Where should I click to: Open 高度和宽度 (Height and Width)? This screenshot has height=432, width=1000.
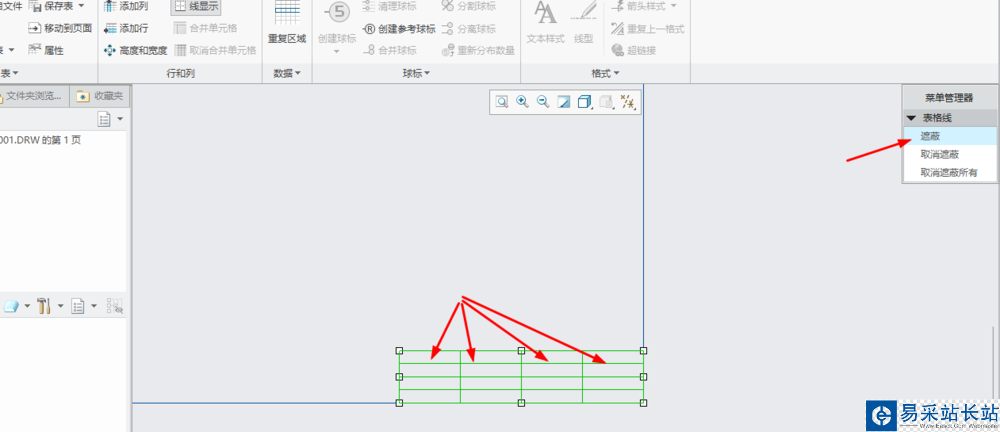click(135, 50)
